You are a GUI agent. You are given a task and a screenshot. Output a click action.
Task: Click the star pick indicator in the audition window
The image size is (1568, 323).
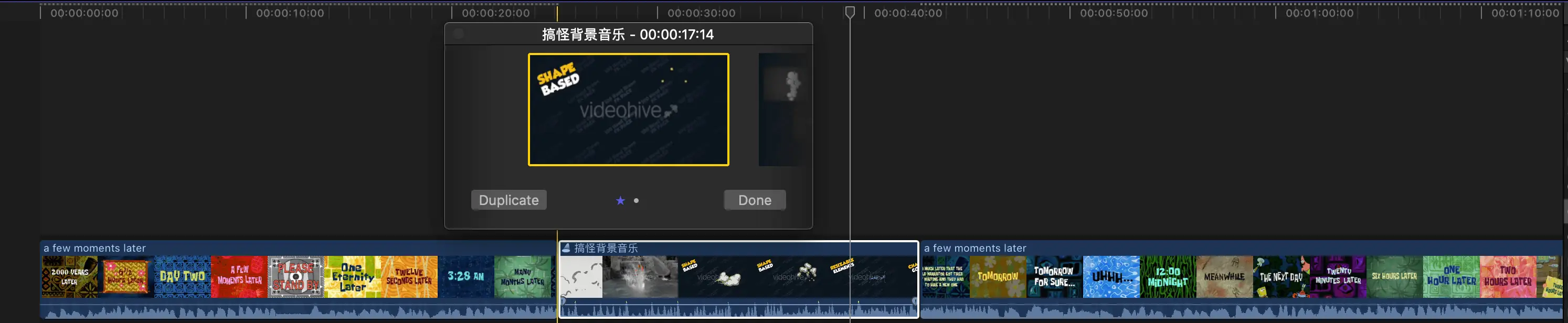click(620, 200)
